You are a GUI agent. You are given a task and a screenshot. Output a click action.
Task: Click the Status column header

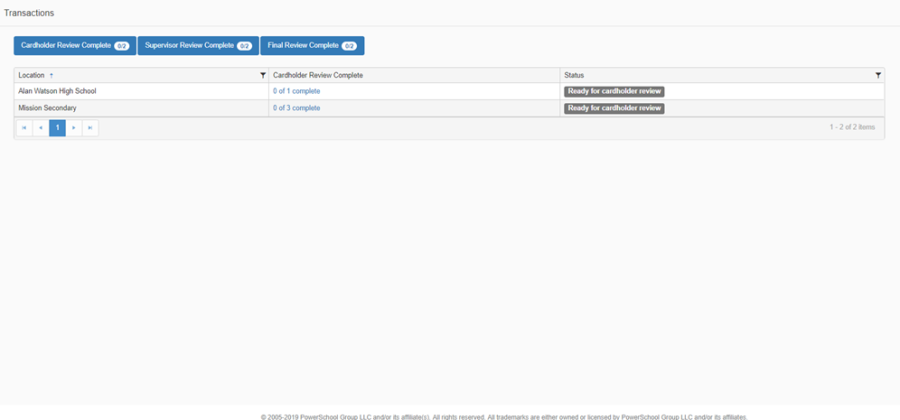click(574, 75)
